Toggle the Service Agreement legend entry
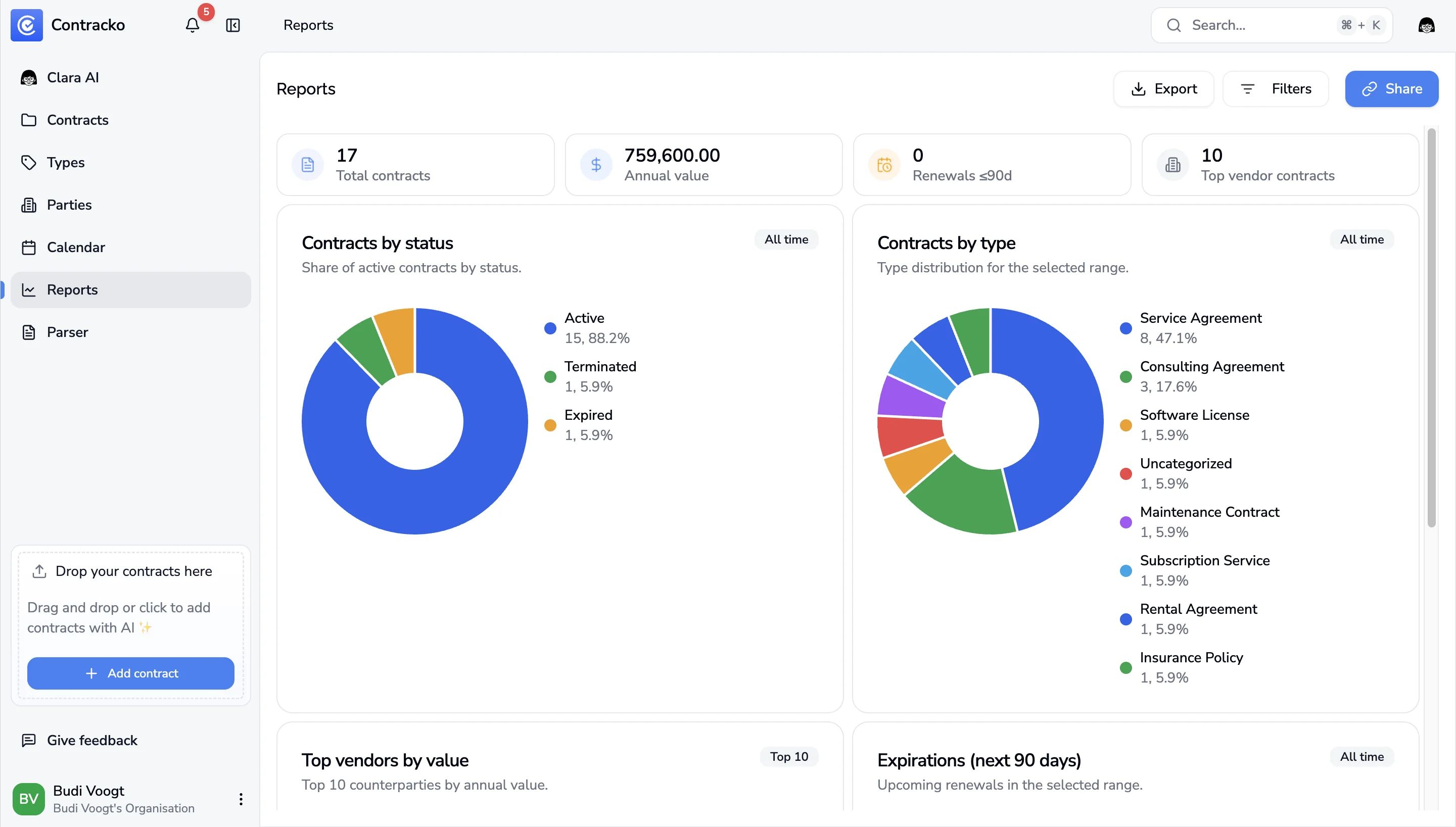 tap(1200, 319)
